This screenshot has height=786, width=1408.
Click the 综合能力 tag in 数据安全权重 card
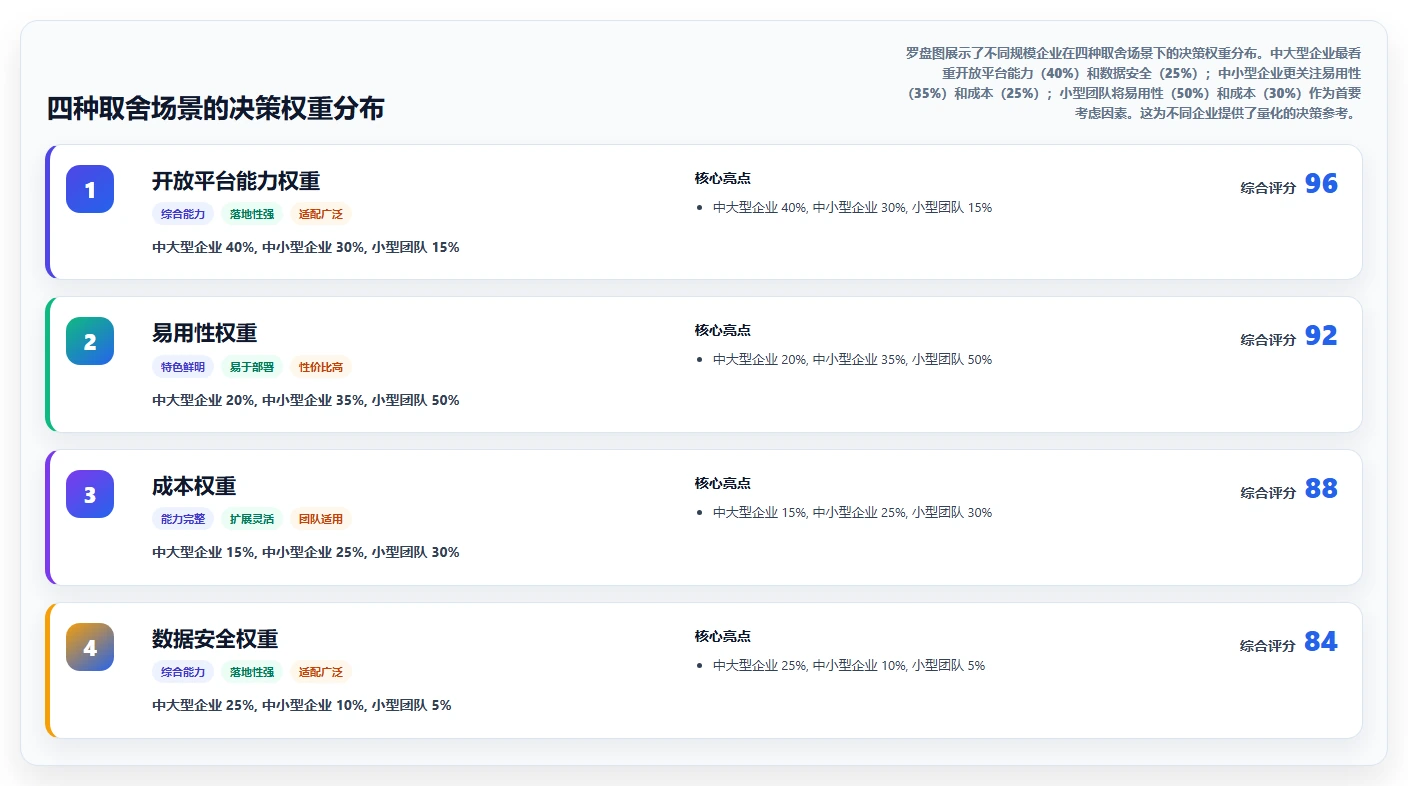click(183, 672)
